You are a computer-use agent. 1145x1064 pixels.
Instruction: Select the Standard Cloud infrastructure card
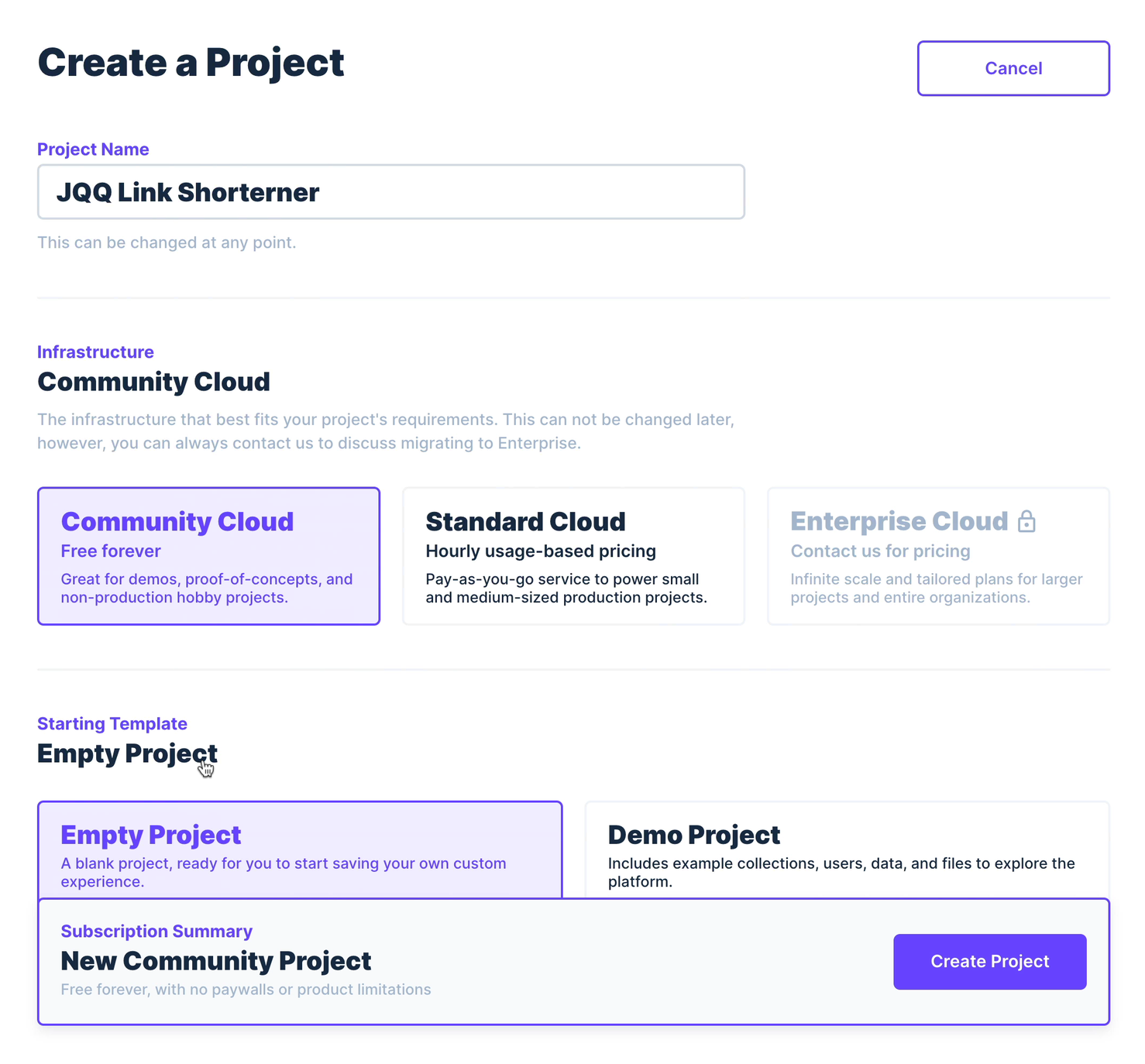573,556
